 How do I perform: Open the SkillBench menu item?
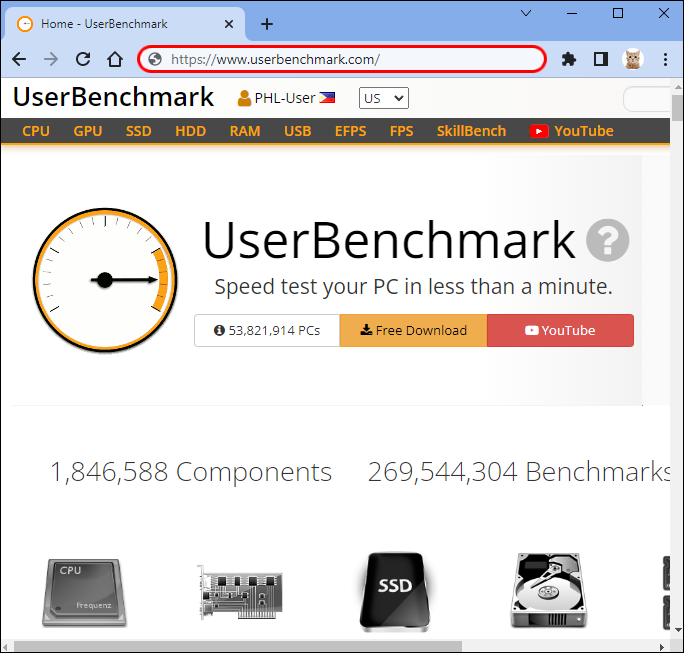(x=471, y=131)
